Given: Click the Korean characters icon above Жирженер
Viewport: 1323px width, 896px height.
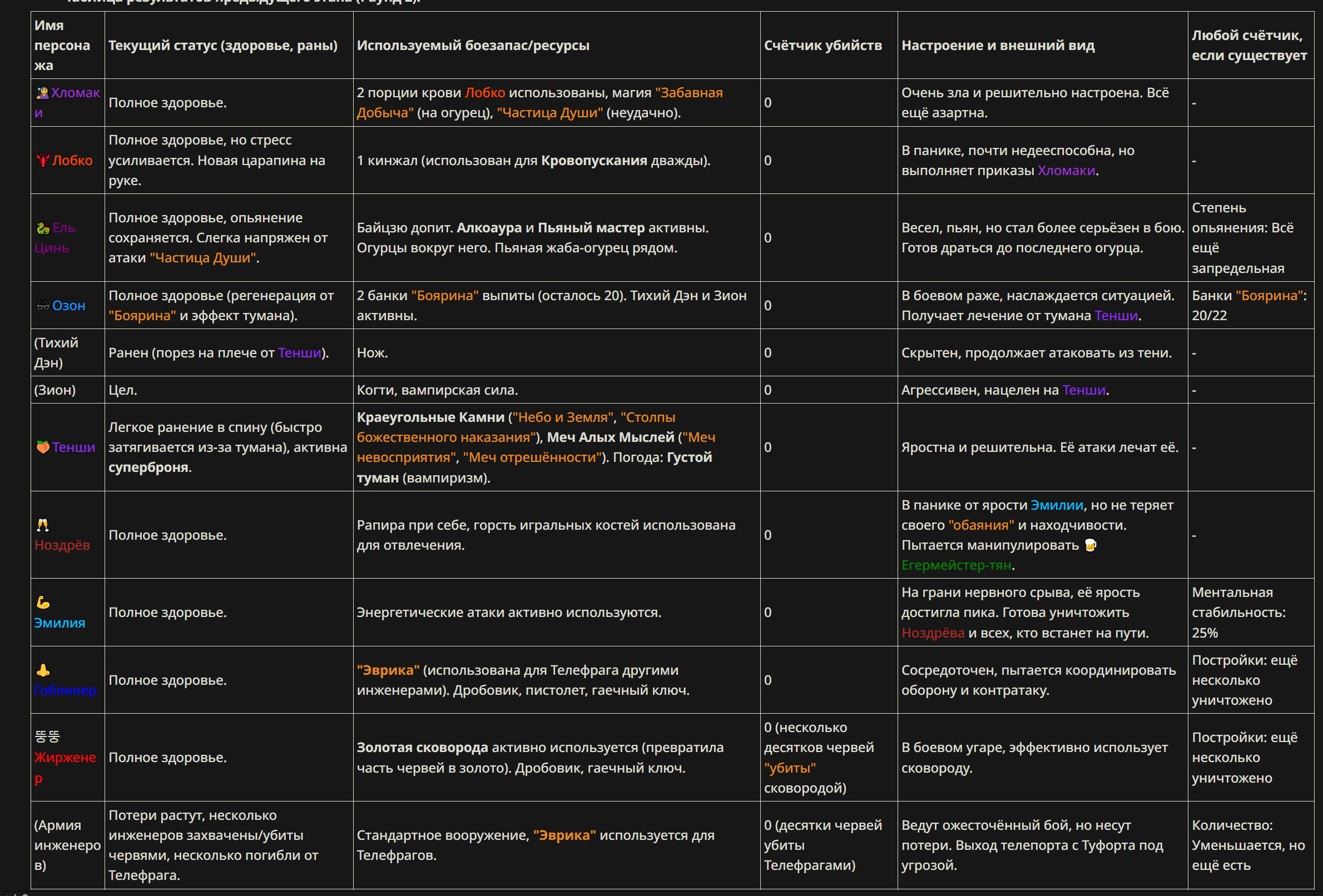Looking at the screenshot, I should tap(47, 736).
